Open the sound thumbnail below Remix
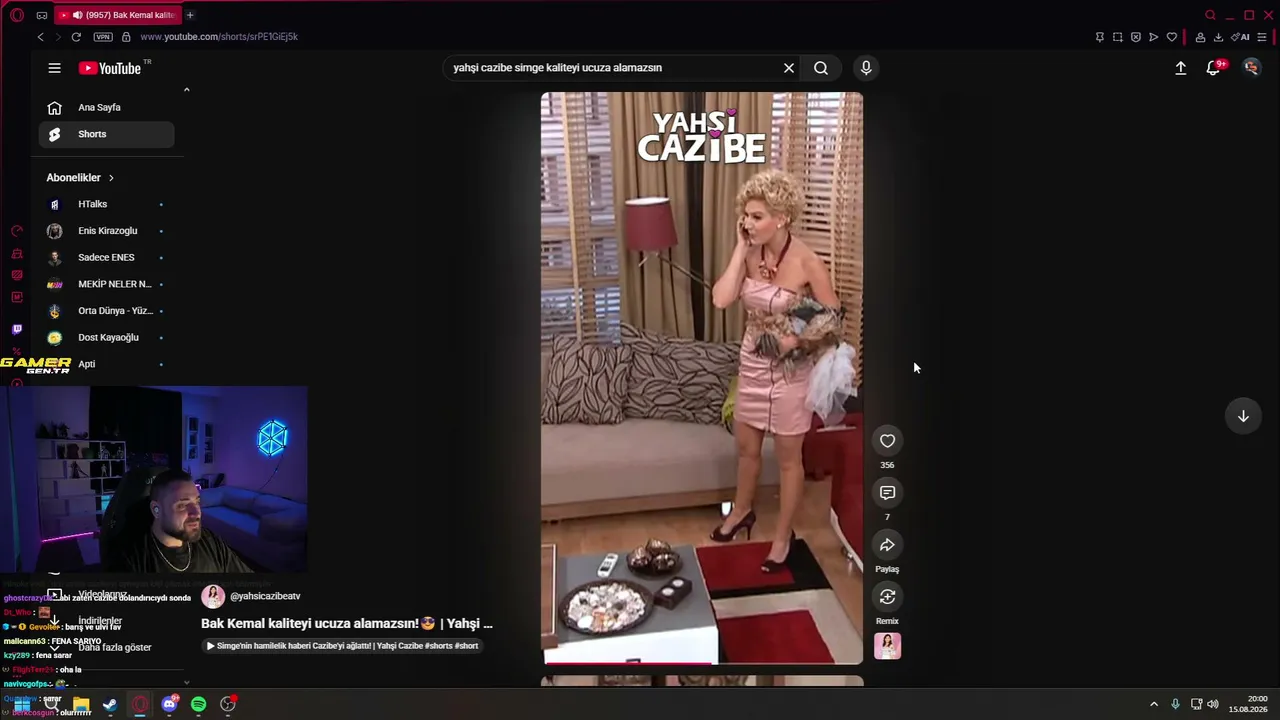 pyautogui.click(x=887, y=646)
